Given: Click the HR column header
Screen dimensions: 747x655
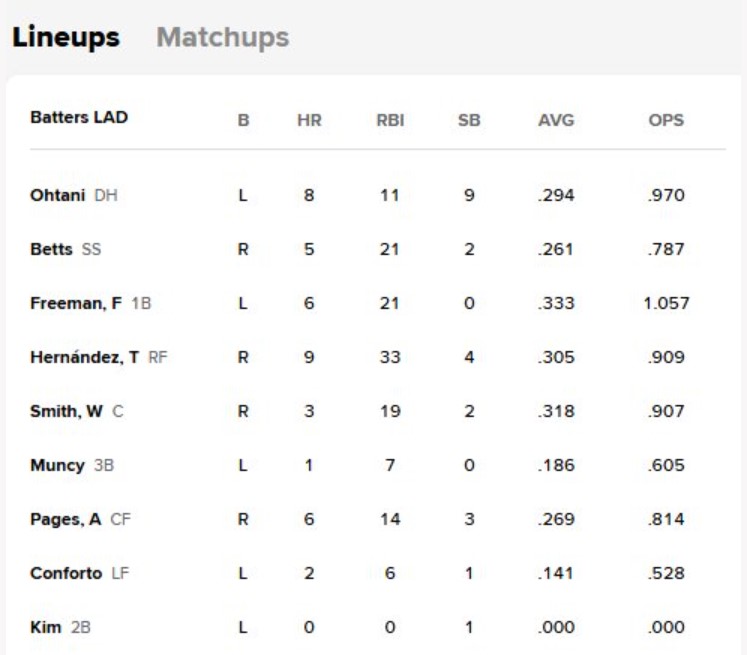Looking at the screenshot, I should pyautogui.click(x=309, y=120).
